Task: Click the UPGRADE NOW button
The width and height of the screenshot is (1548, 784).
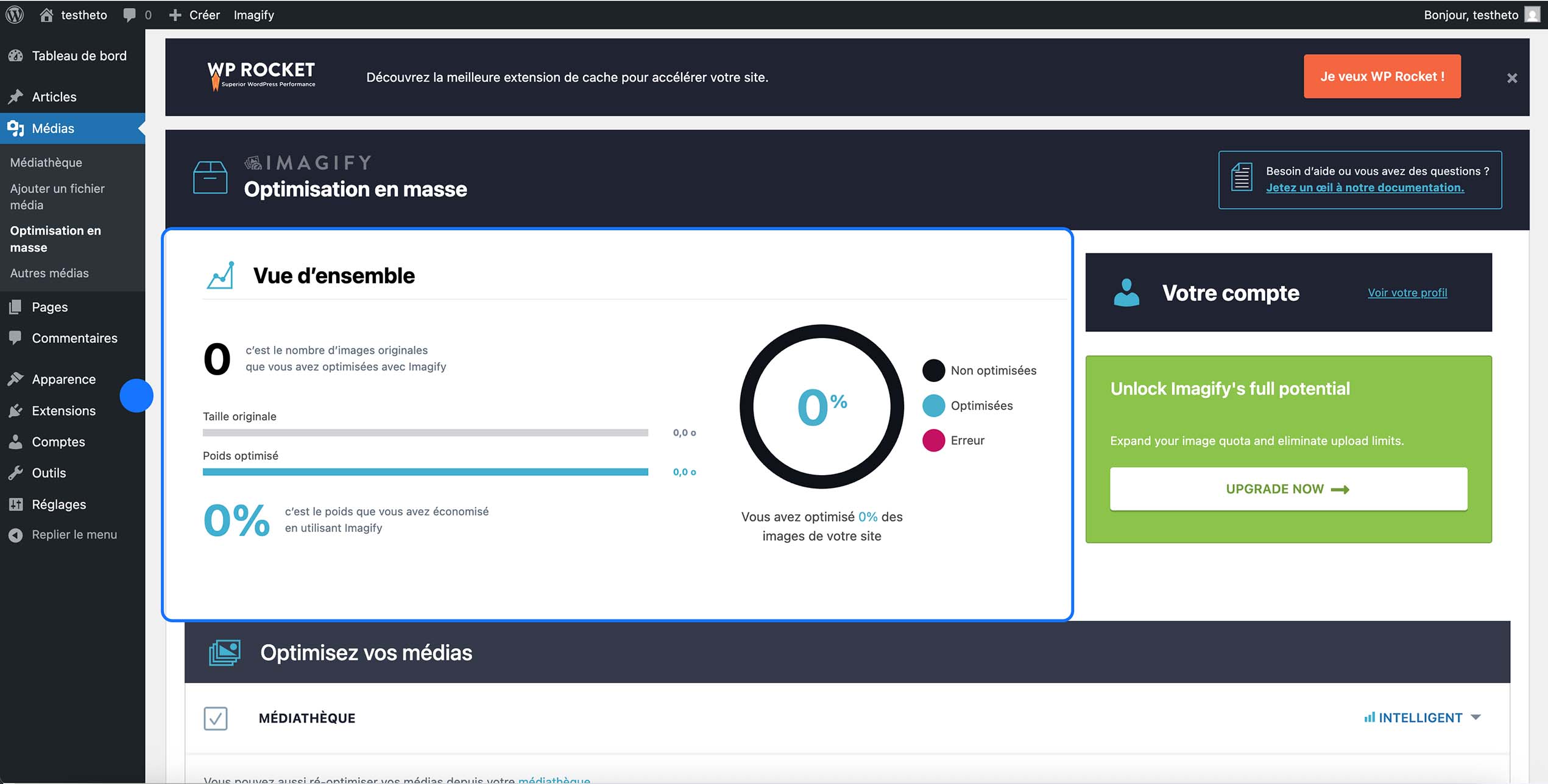Action: pos(1287,489)
